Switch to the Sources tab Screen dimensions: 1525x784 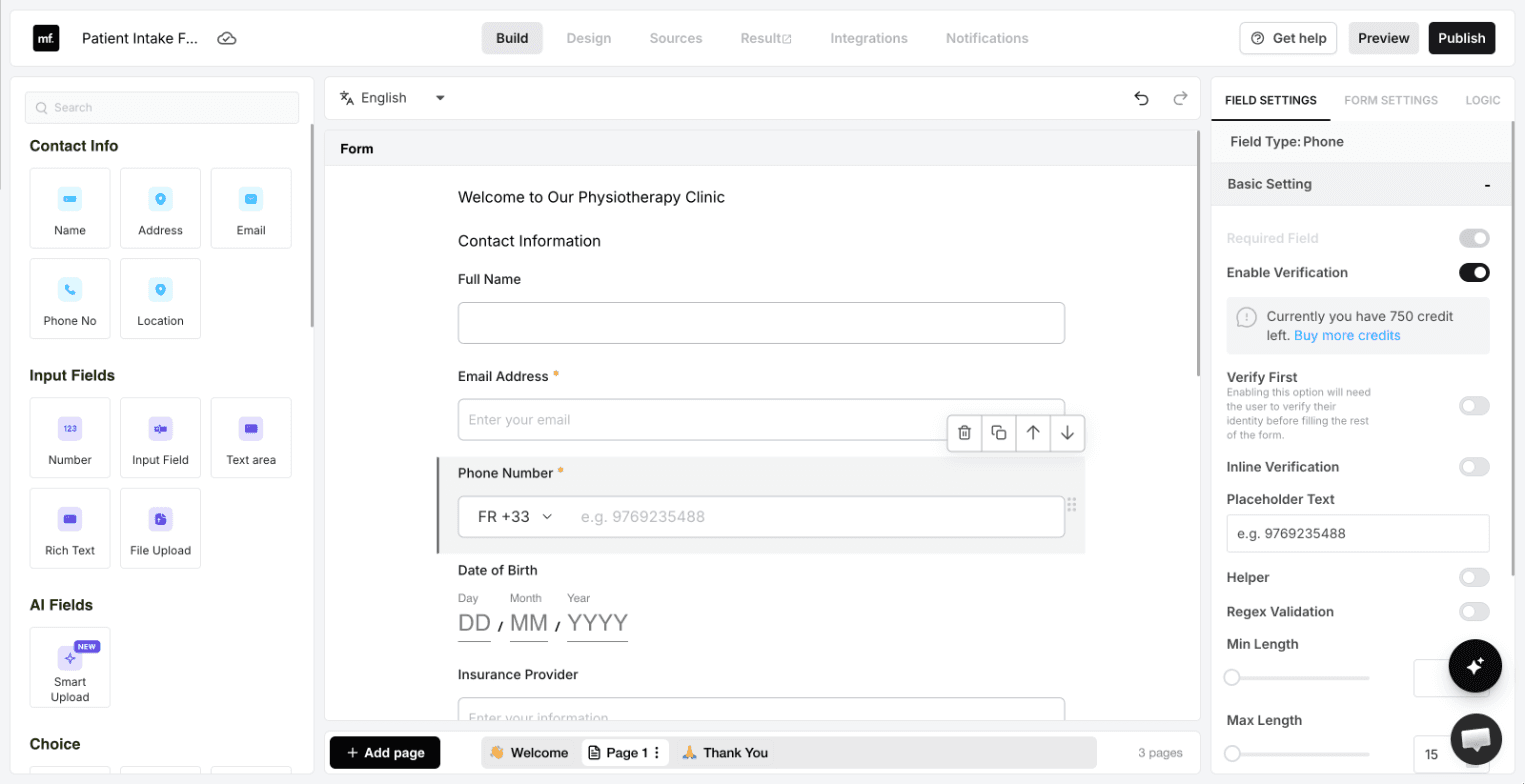coord(676,38)
